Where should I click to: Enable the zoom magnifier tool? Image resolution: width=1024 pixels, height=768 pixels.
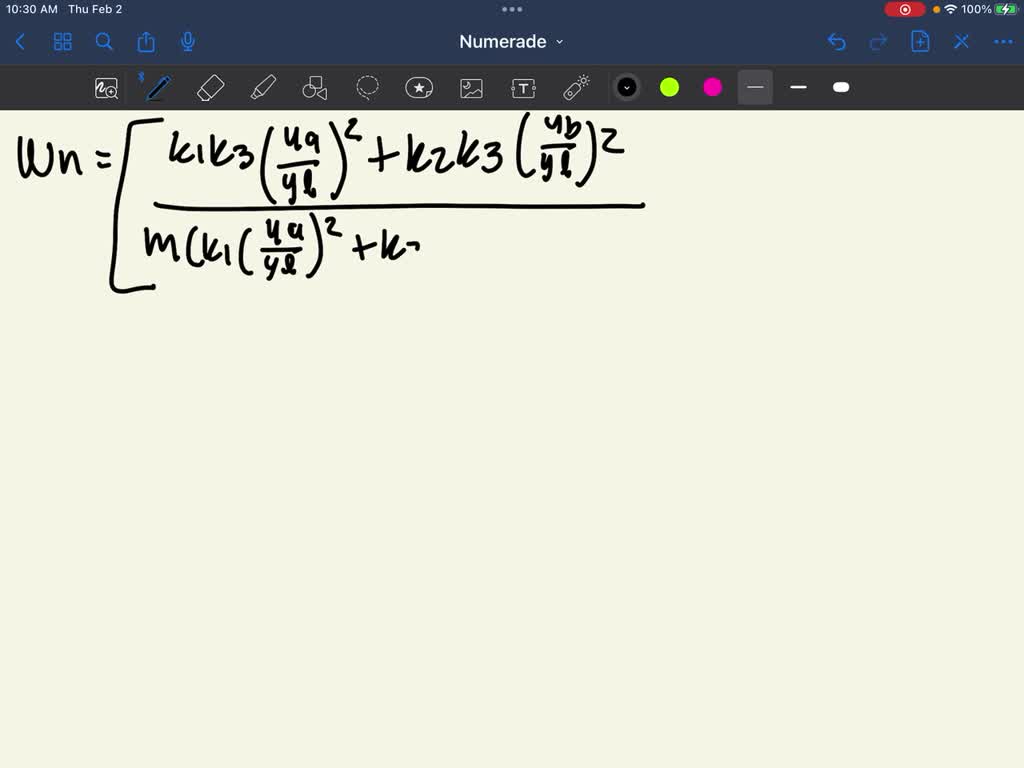pos(106,88)
